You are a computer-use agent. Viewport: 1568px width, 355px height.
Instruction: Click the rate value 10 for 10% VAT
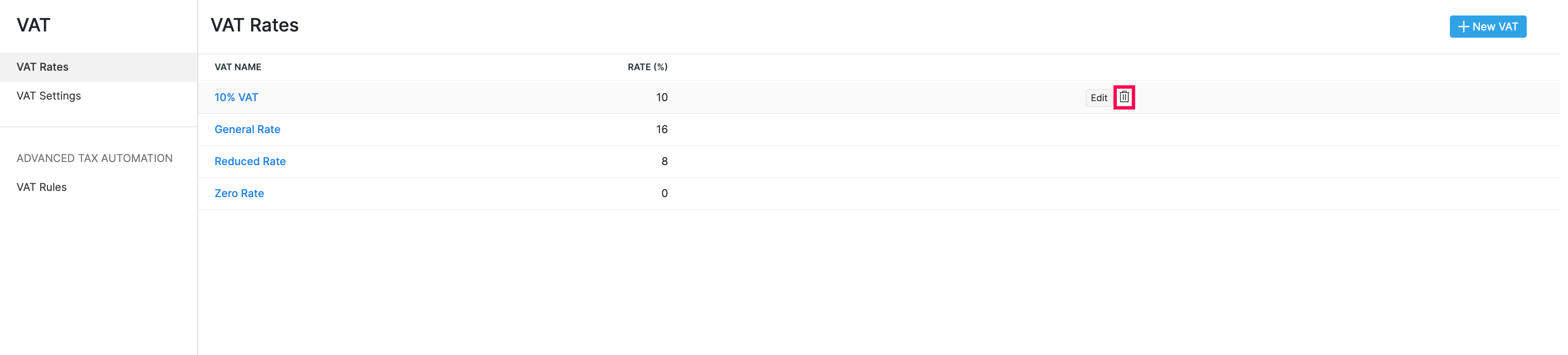pos(662,98)
